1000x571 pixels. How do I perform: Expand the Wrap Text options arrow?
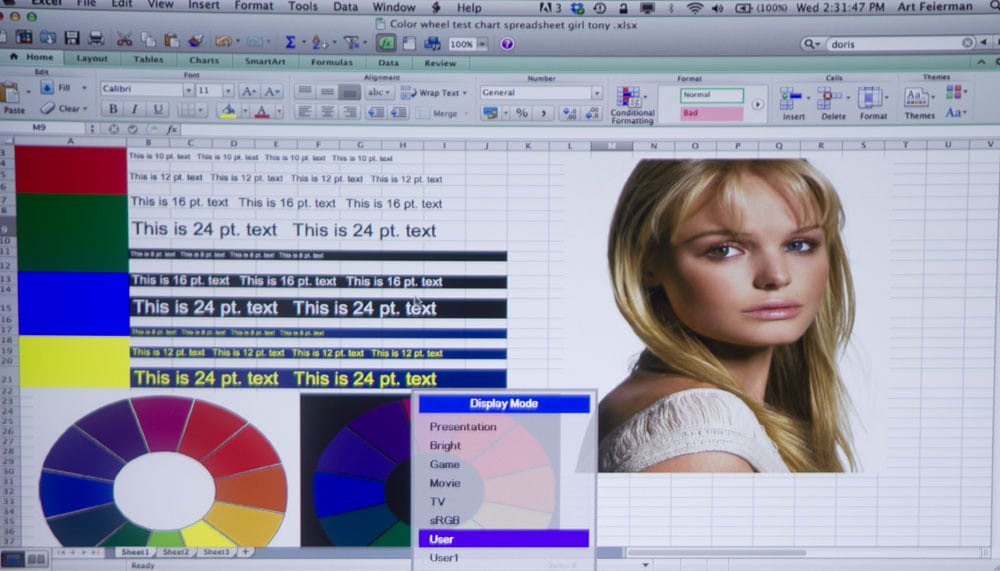464,93
